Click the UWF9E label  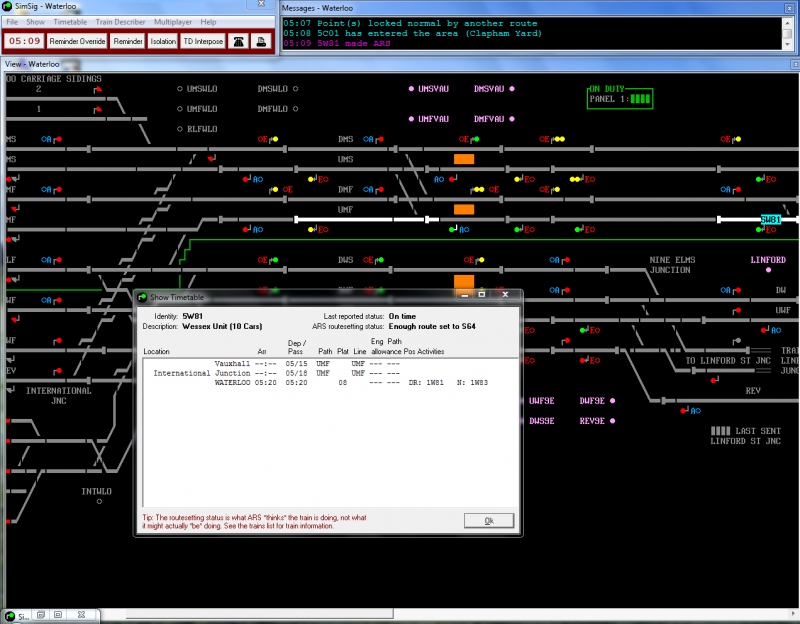click(541, 401)
